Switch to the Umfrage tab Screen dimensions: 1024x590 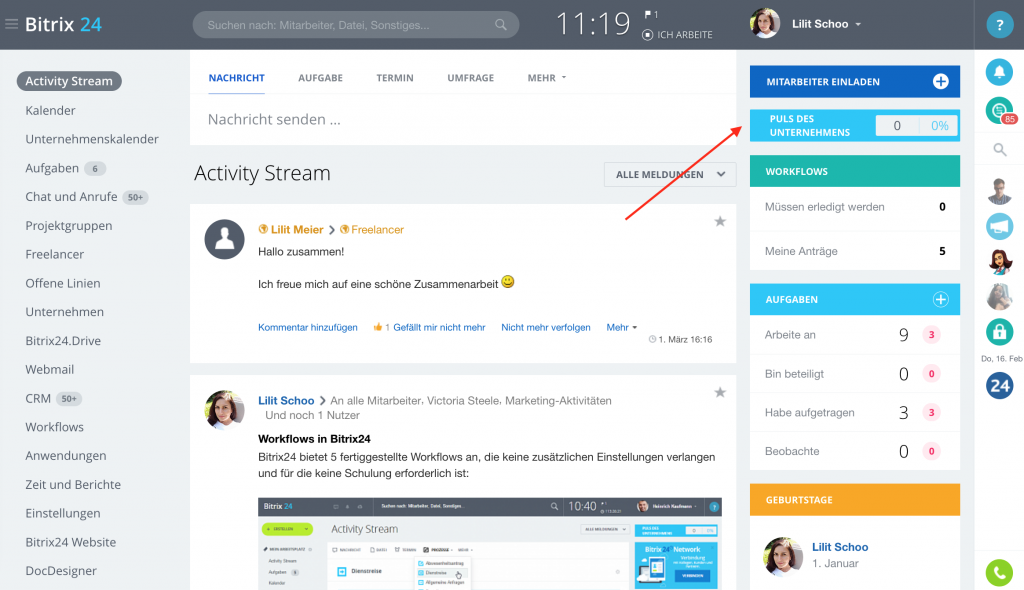(x=470, y=78)
